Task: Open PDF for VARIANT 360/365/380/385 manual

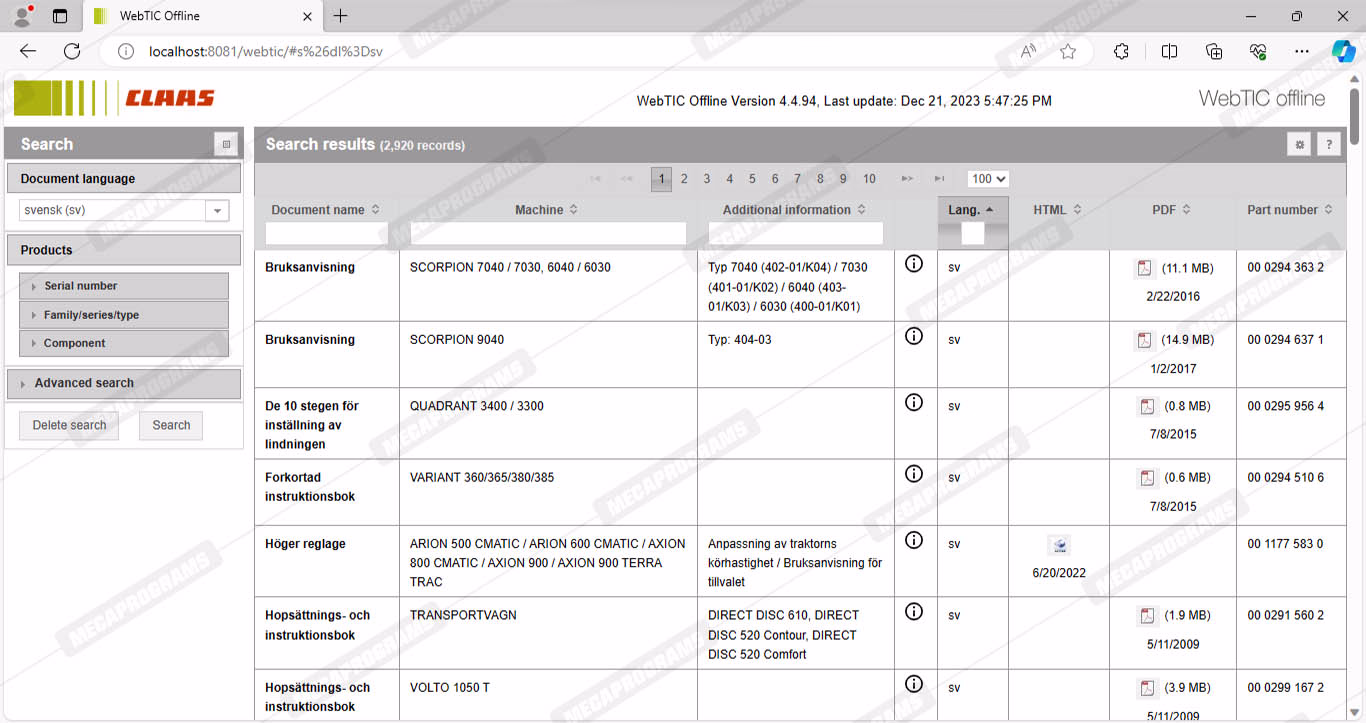Action: click(x=1147, y=478)
